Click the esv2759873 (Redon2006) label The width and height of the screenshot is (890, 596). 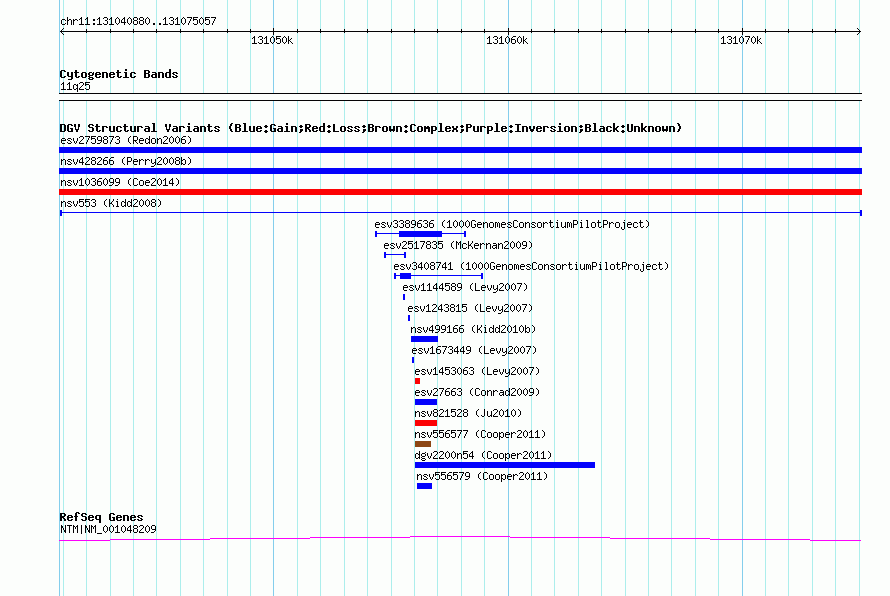pyautogui.click(x=126, y=140)
